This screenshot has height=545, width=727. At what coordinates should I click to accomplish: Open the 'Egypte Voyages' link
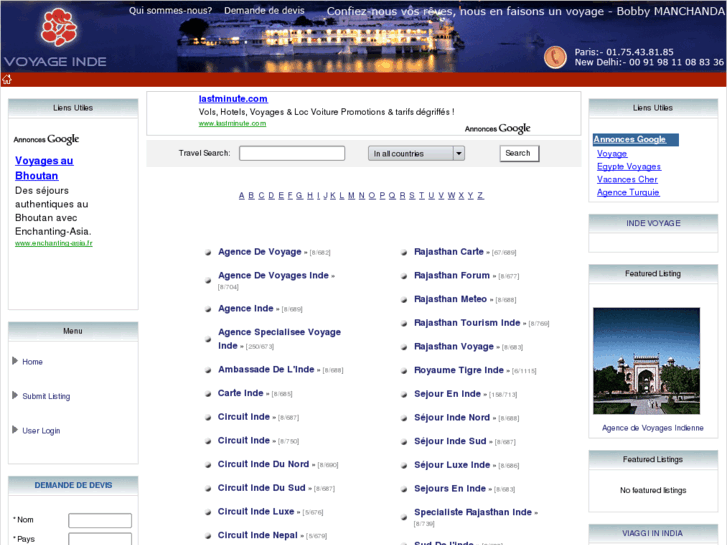point(629,167)
